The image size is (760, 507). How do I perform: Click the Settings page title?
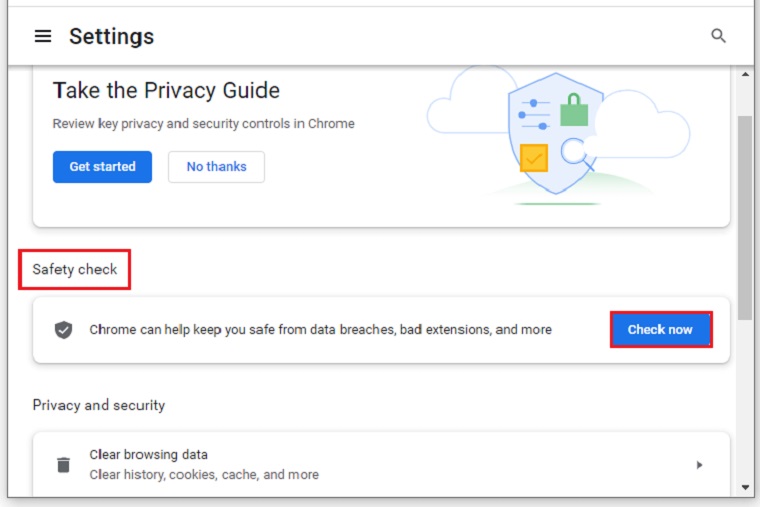[111, 37]
